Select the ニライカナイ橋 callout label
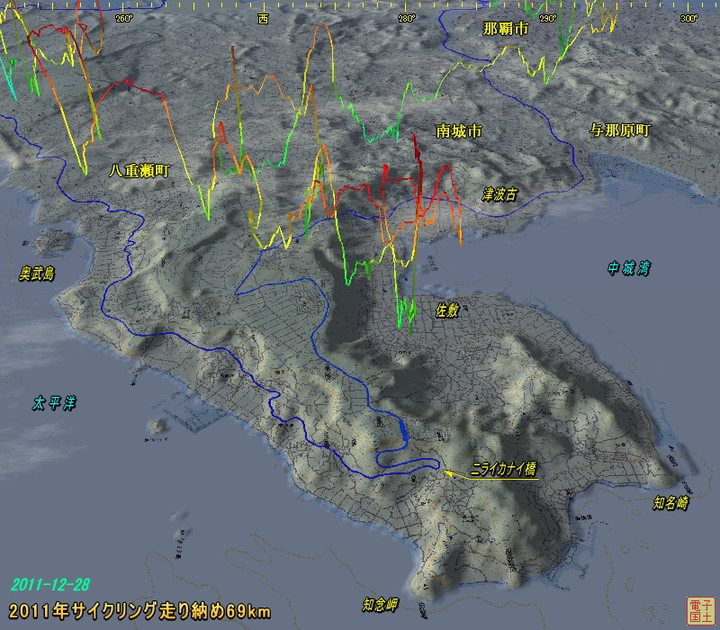 503,468
